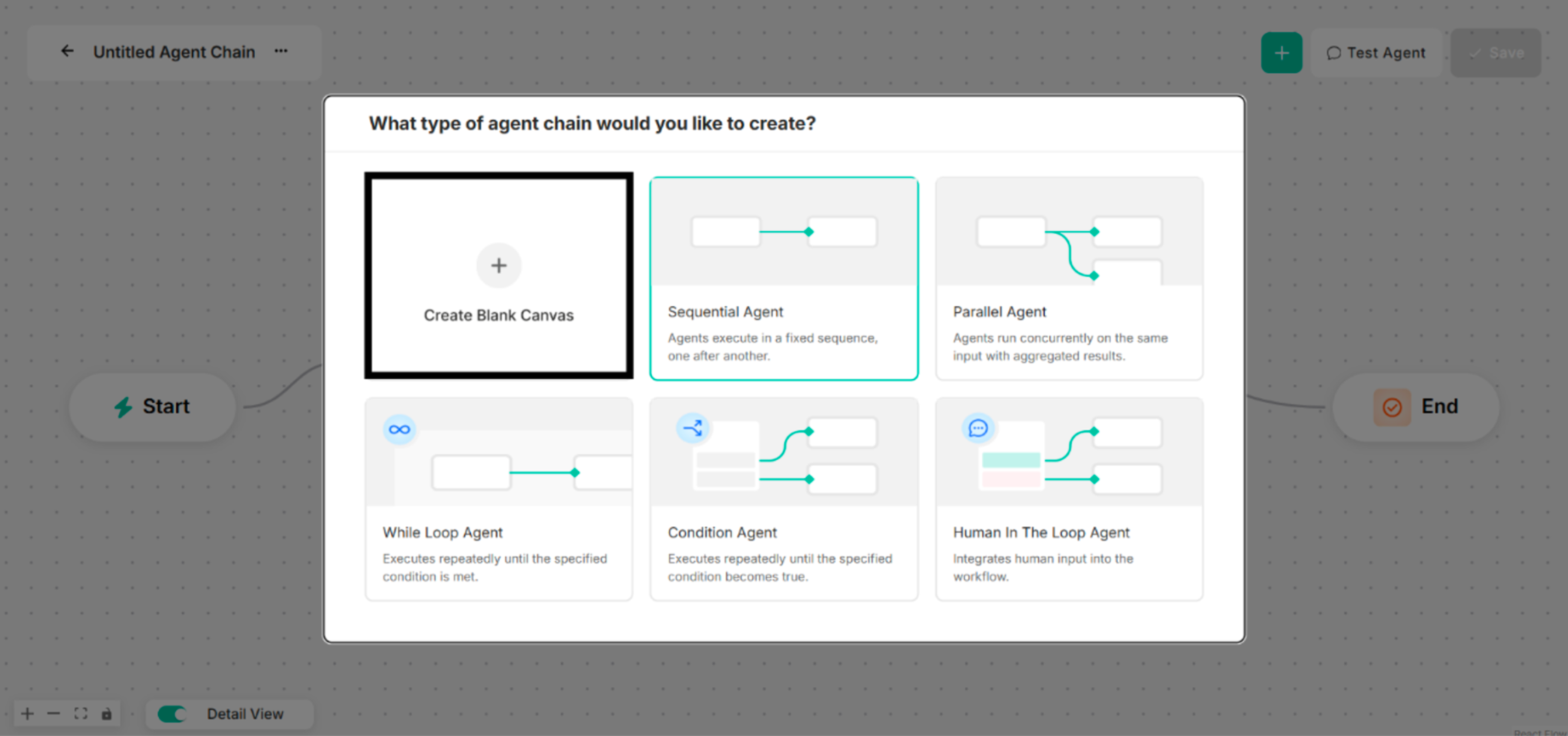Image resolution: width=1568 pixels, height=736 pixels.
Task: Click the zoom out icon on the canvas toolbar
Action: (54, 713)
